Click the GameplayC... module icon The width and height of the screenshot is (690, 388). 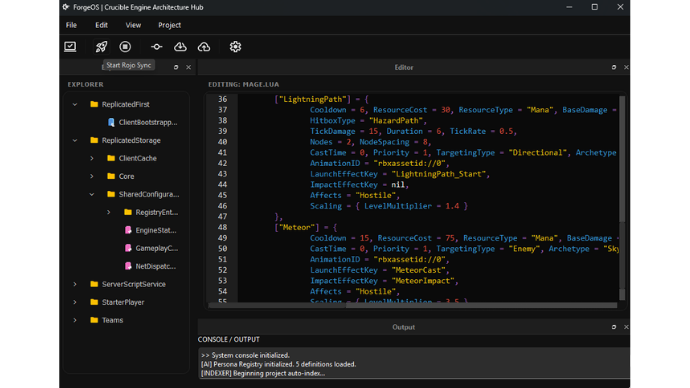pyautogui.click(x=128, y=248)
